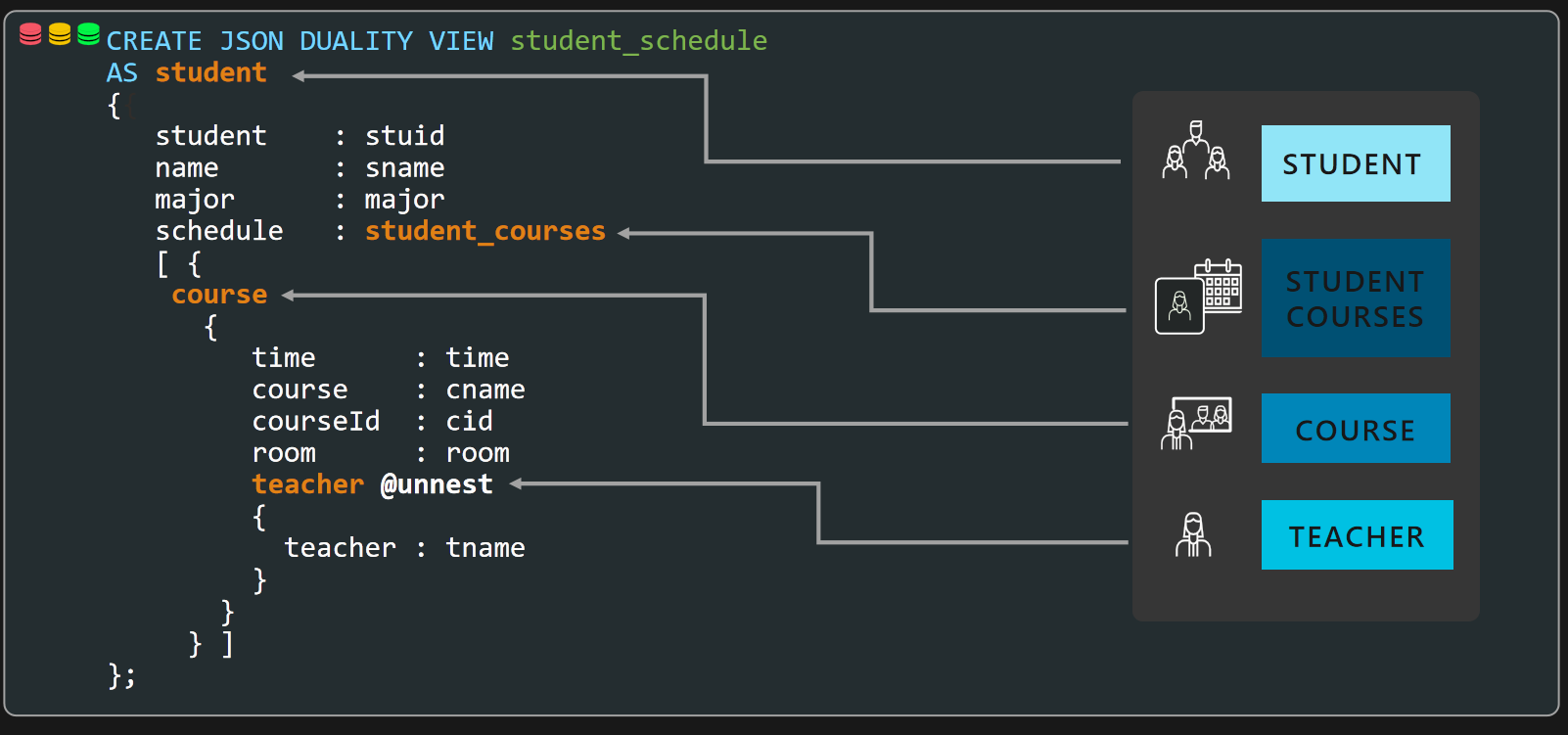The width and height of the screenshot is (1568, 735).
Task: Click the red database icon
Action: (x=30, y=34)
